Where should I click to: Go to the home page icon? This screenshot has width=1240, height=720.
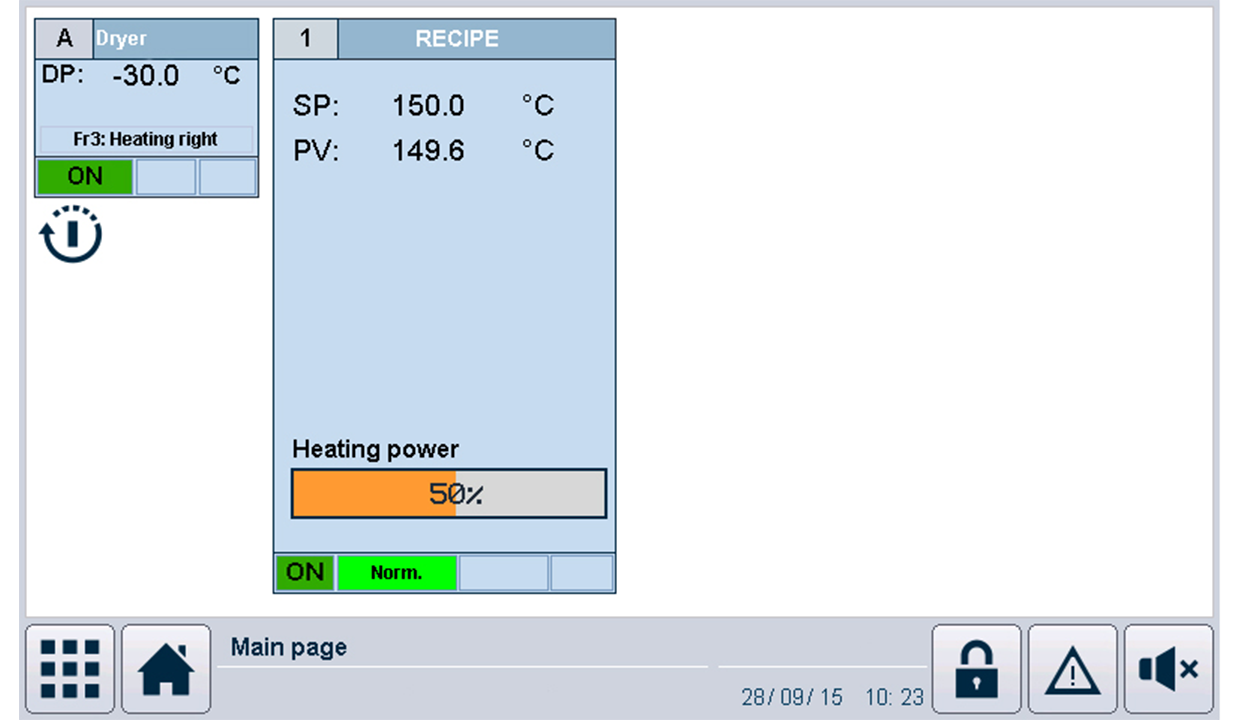166,668
